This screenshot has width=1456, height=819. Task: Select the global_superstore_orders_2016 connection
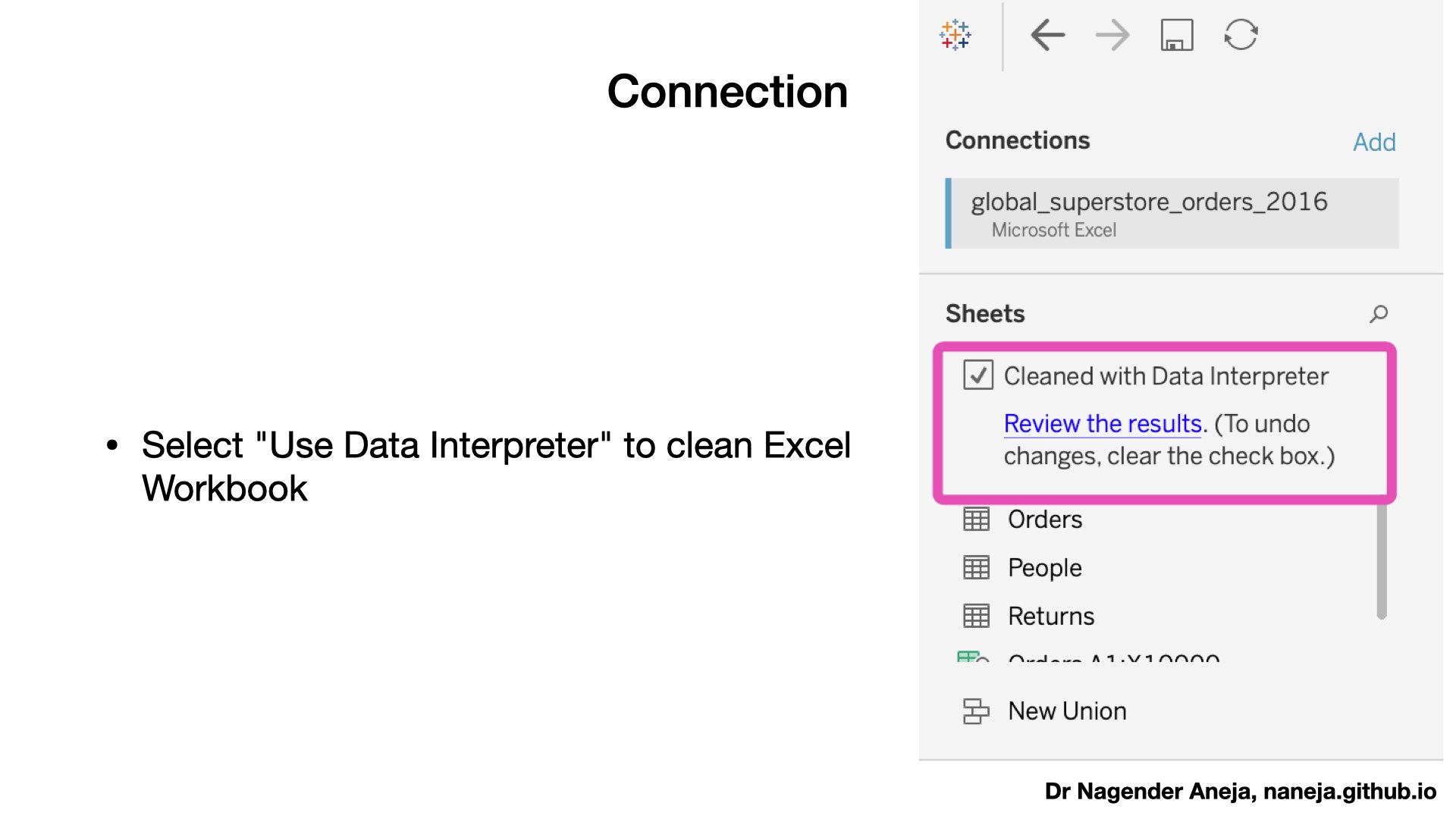(1172, 213)
